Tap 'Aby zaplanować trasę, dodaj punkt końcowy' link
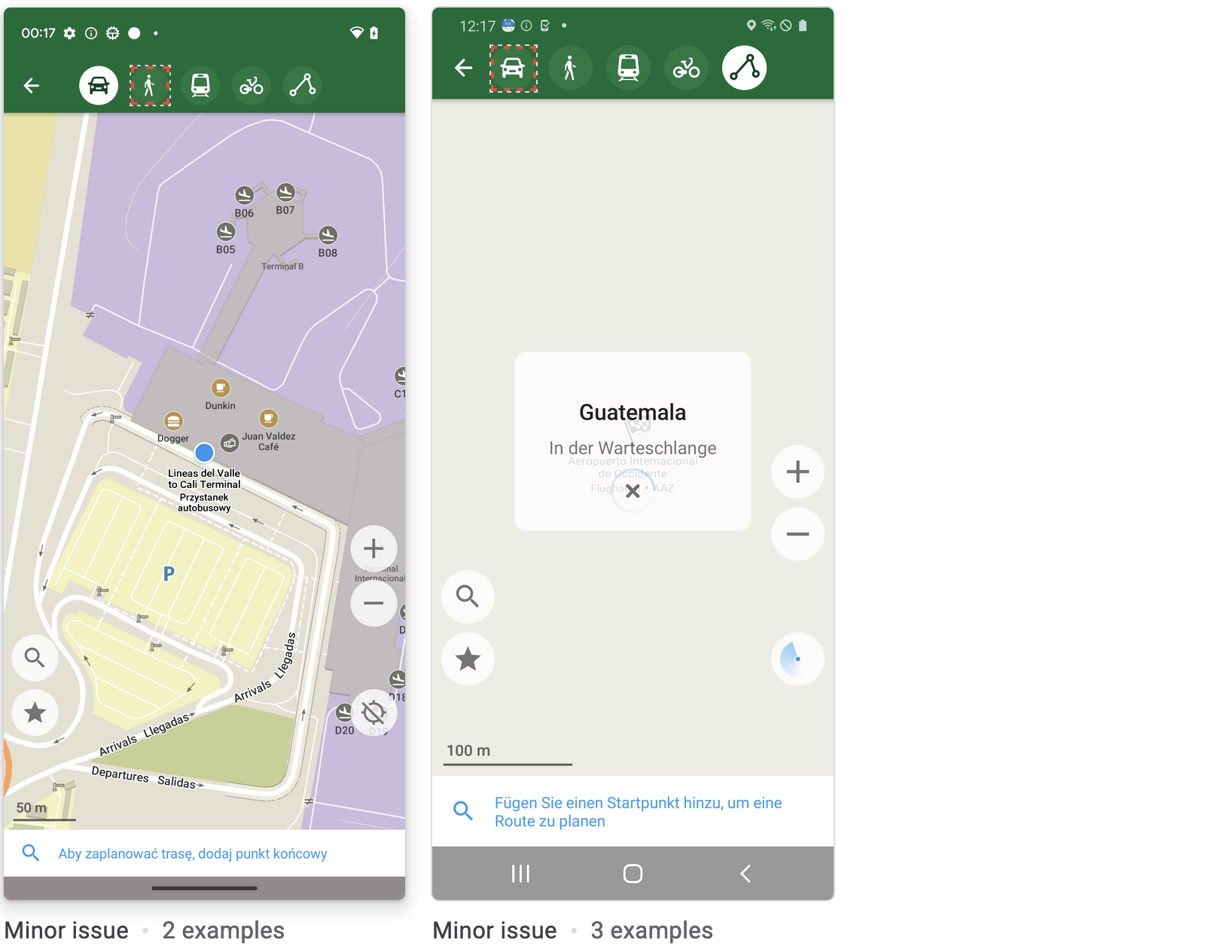Image resolution: width=1232 pixels, height=952 pixels. click(x=193, y=853)
